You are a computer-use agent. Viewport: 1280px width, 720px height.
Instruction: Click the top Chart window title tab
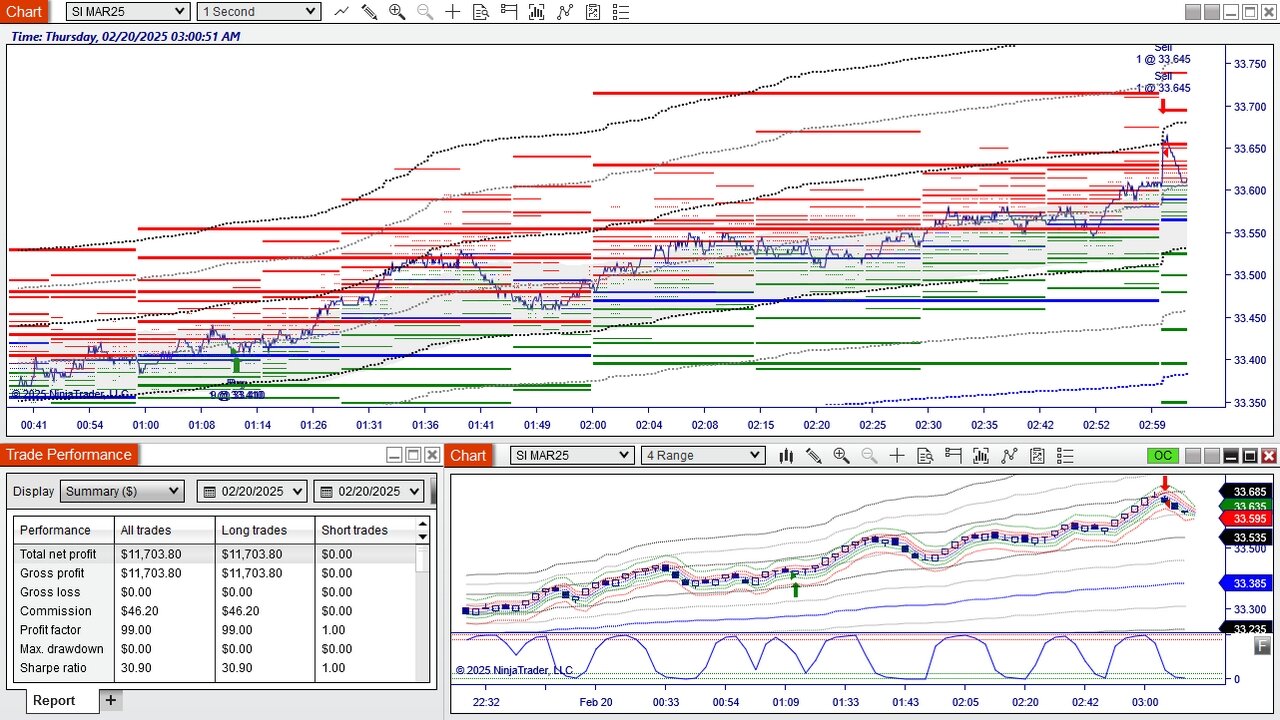click(x=24, y=12)
